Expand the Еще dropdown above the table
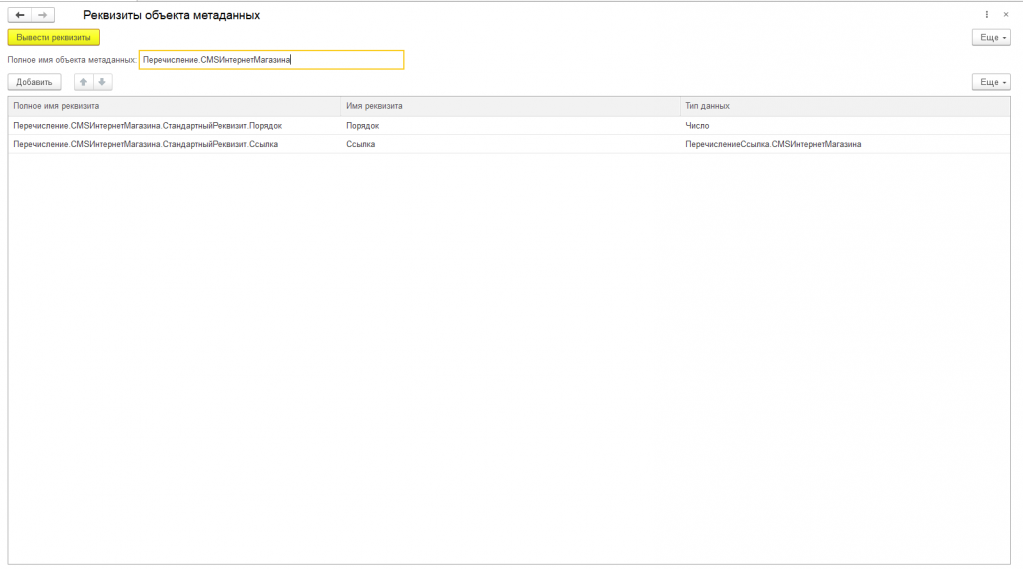The height and width of the screenshot is (569, 1023). tap(991, 82)
